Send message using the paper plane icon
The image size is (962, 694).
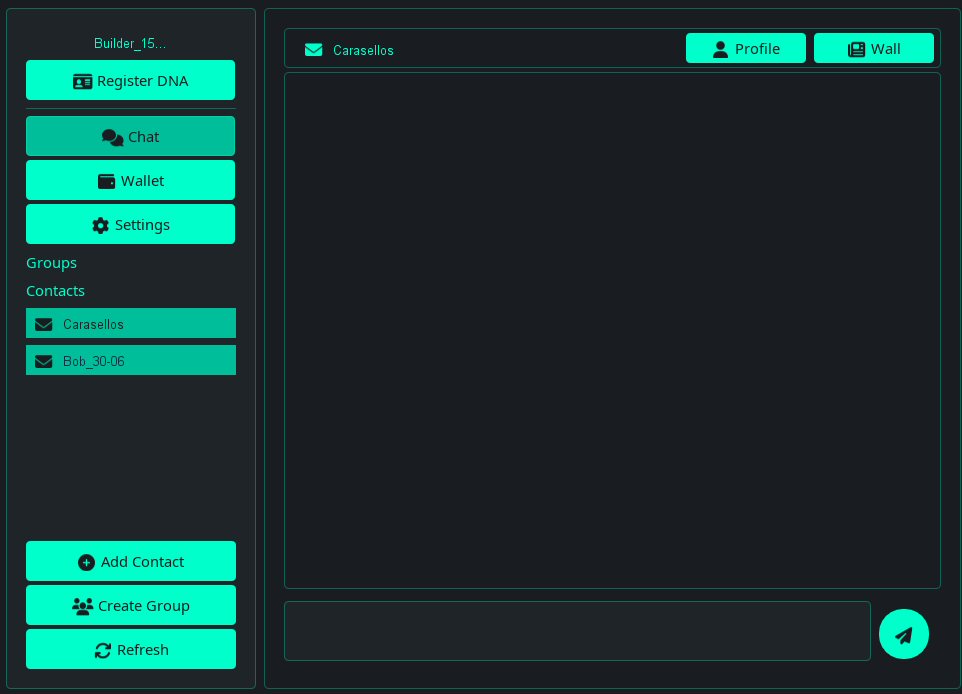[903, 634]
